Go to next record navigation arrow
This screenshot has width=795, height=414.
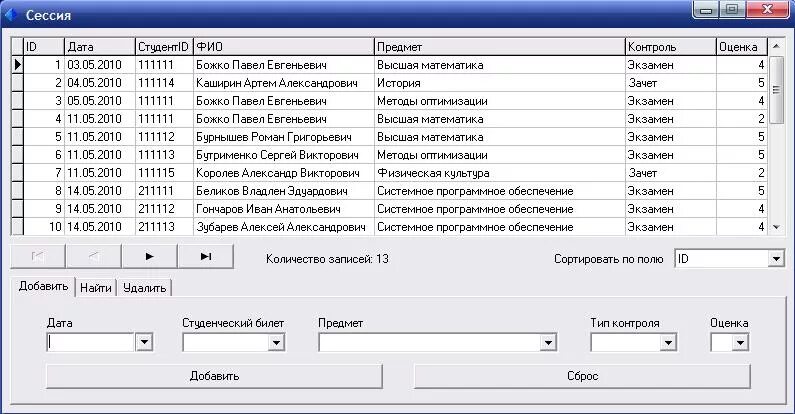tap(150, 256)
